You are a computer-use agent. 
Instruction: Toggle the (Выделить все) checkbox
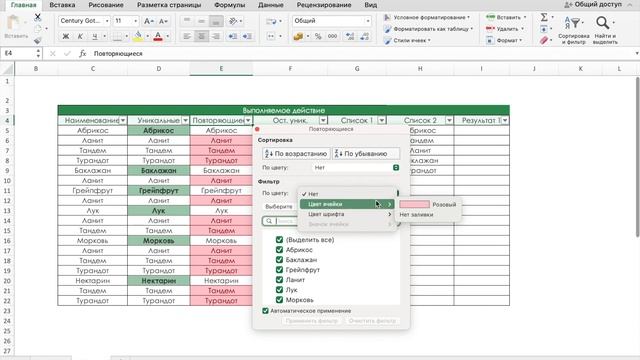coord(280,240)
